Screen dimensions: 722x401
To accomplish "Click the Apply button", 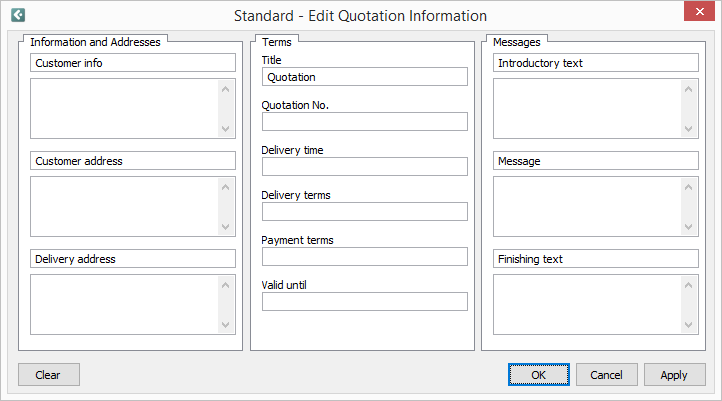I will tap(674, 375).
